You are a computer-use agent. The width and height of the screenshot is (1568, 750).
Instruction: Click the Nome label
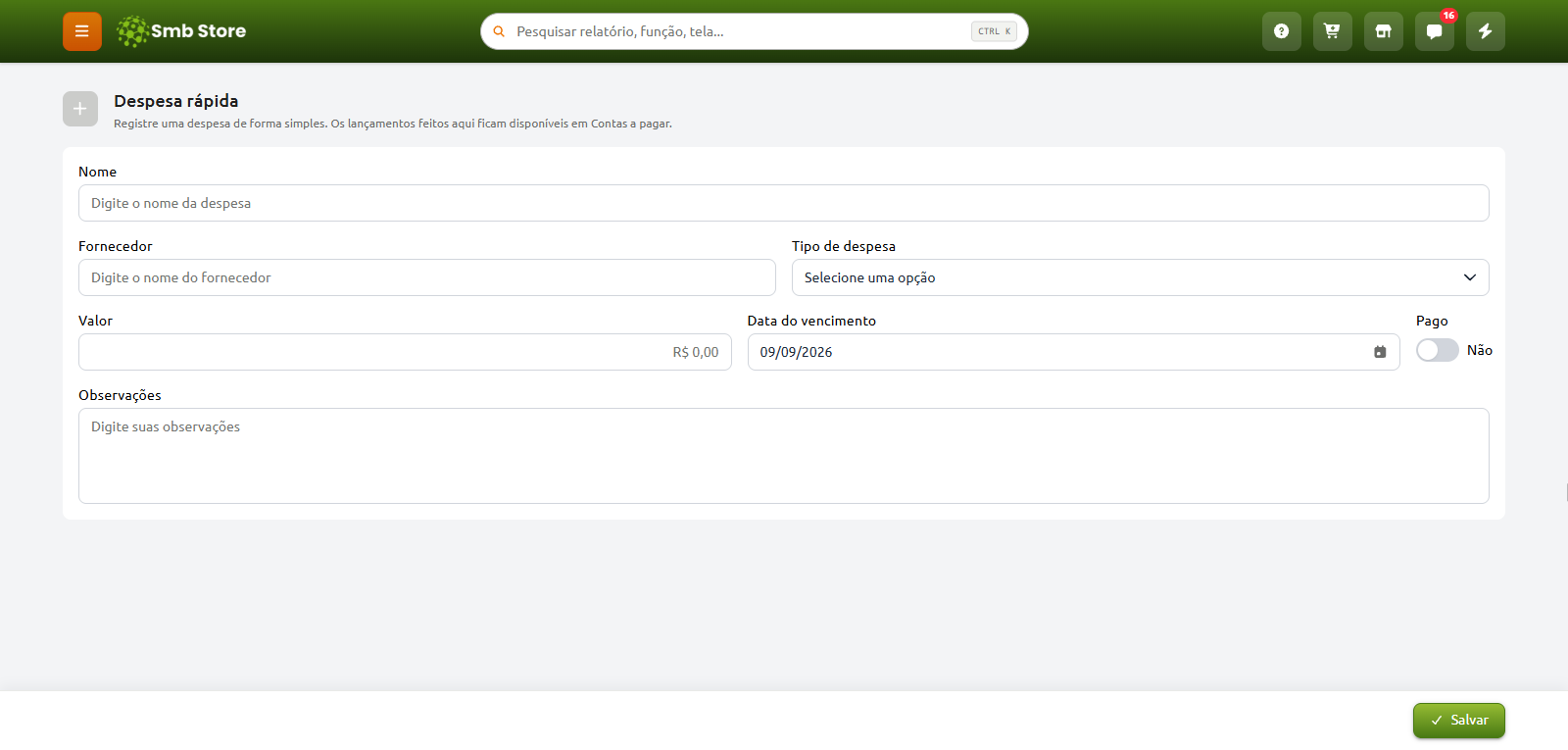[97, 172]
